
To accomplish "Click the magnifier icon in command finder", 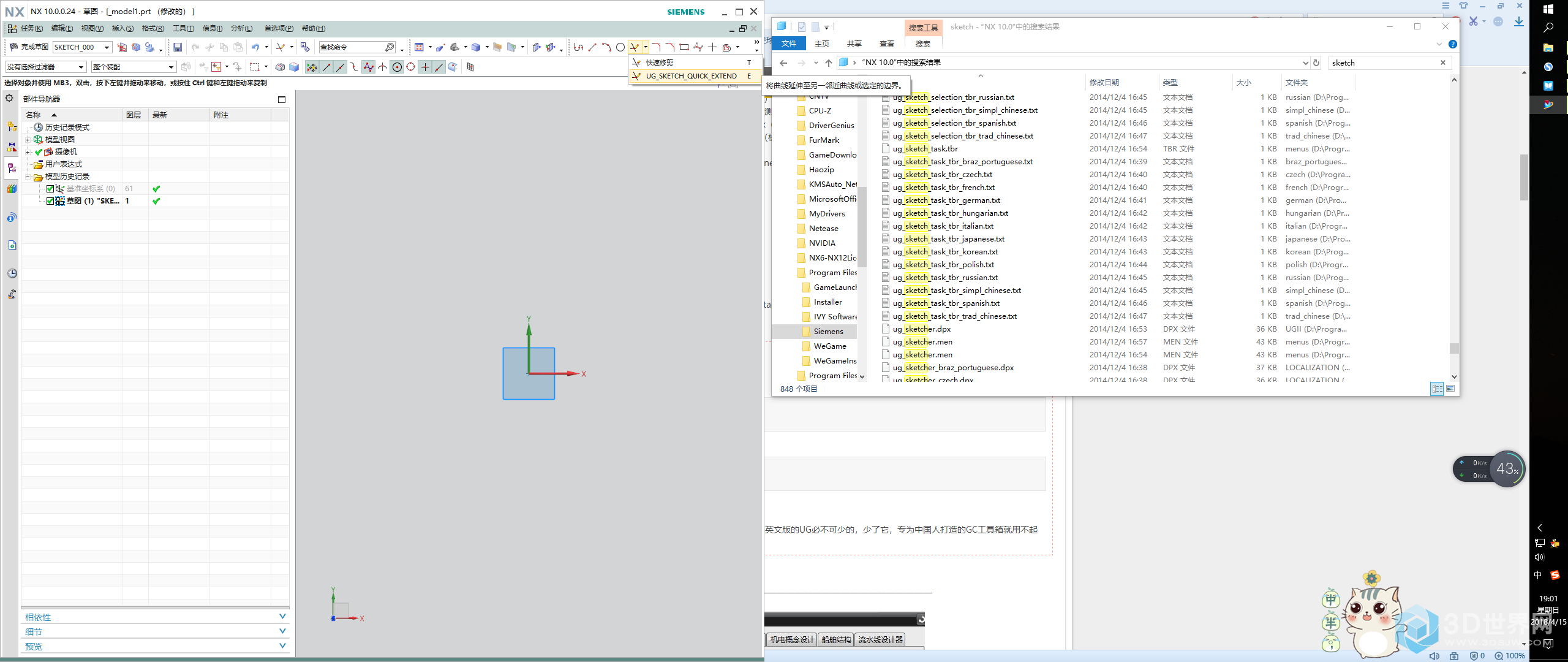I will (x=390, y=47).
